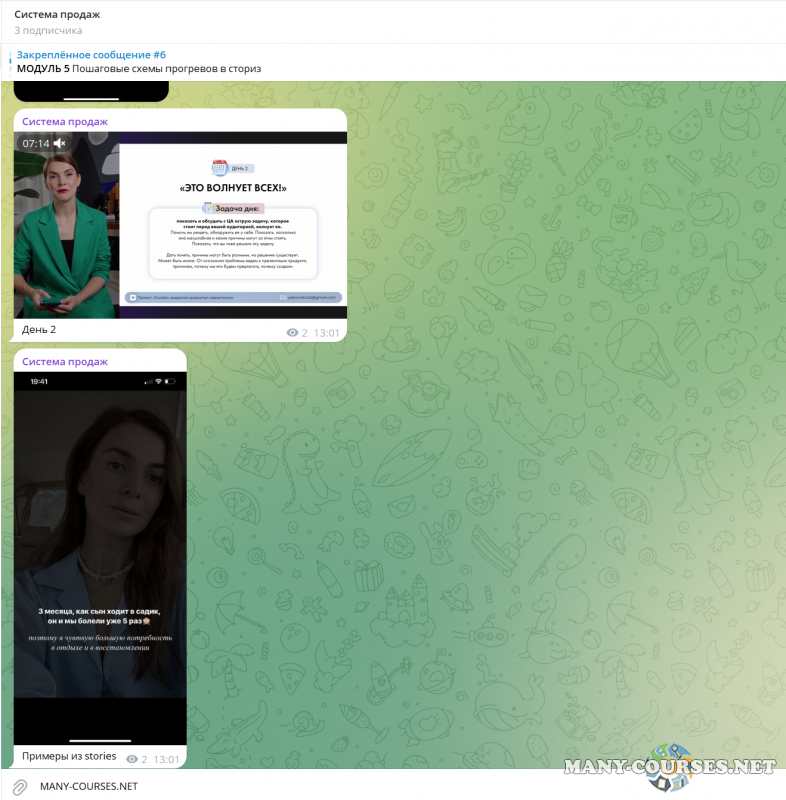This screenshot has width=786, height=800.
Task: Click the partially visible media at top
Action: click(x=91, y=92)
